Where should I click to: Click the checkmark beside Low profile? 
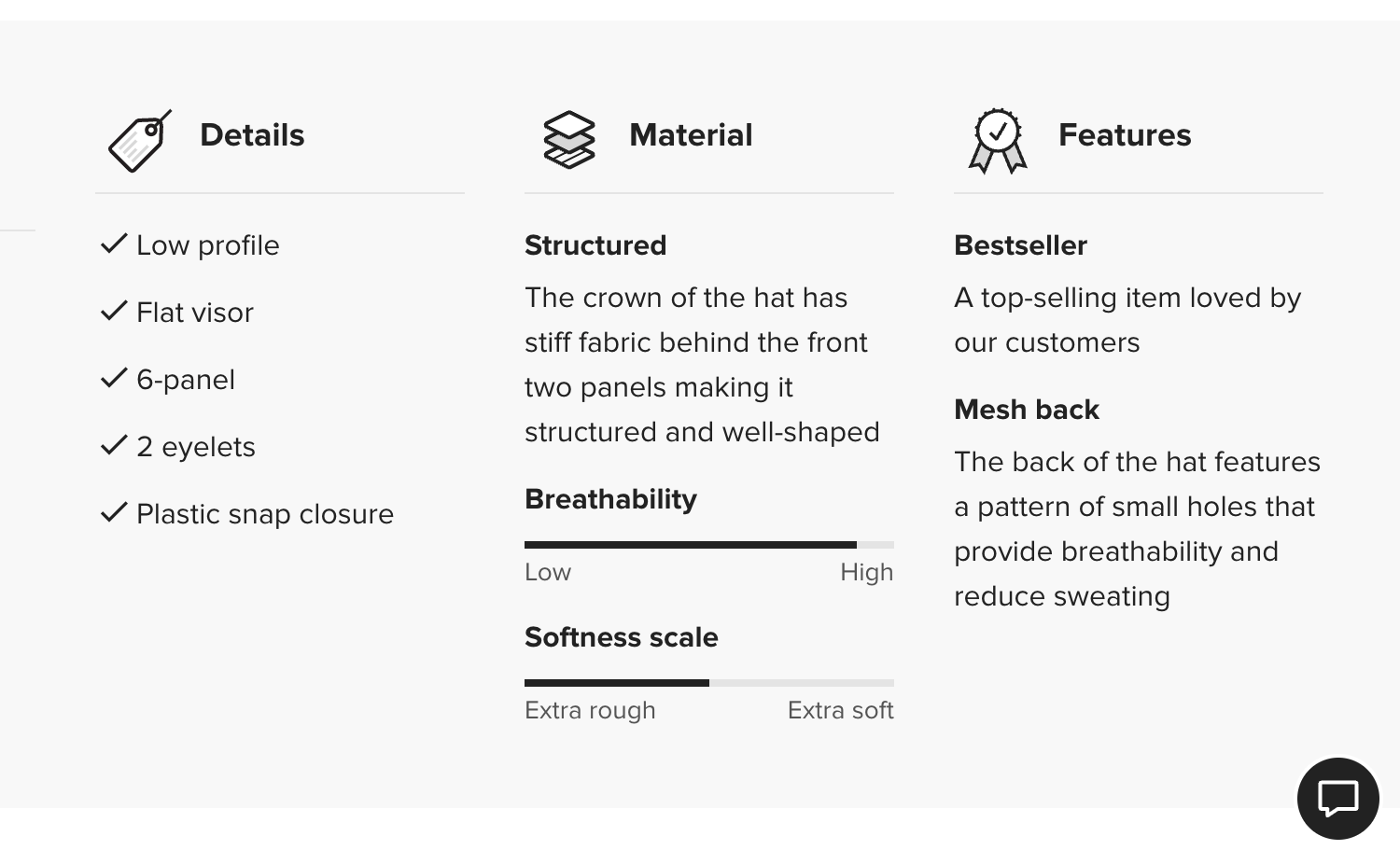pos(114,244)
